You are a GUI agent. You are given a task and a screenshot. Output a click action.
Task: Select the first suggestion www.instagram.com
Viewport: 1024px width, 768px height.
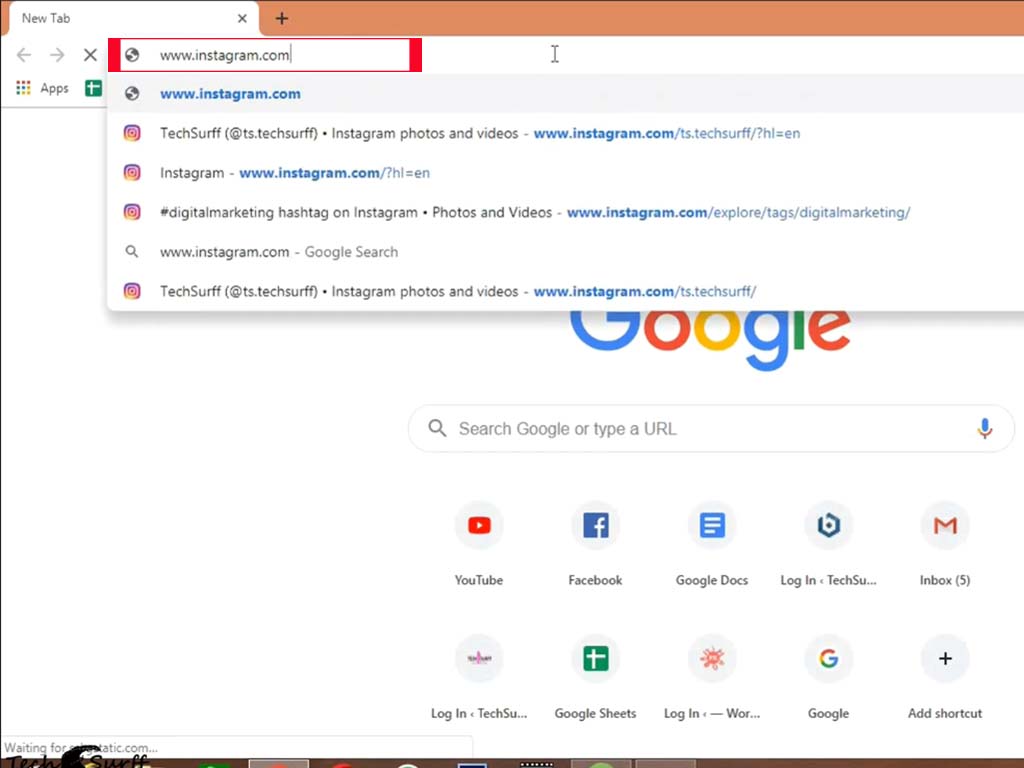click(x=566, y=93)
